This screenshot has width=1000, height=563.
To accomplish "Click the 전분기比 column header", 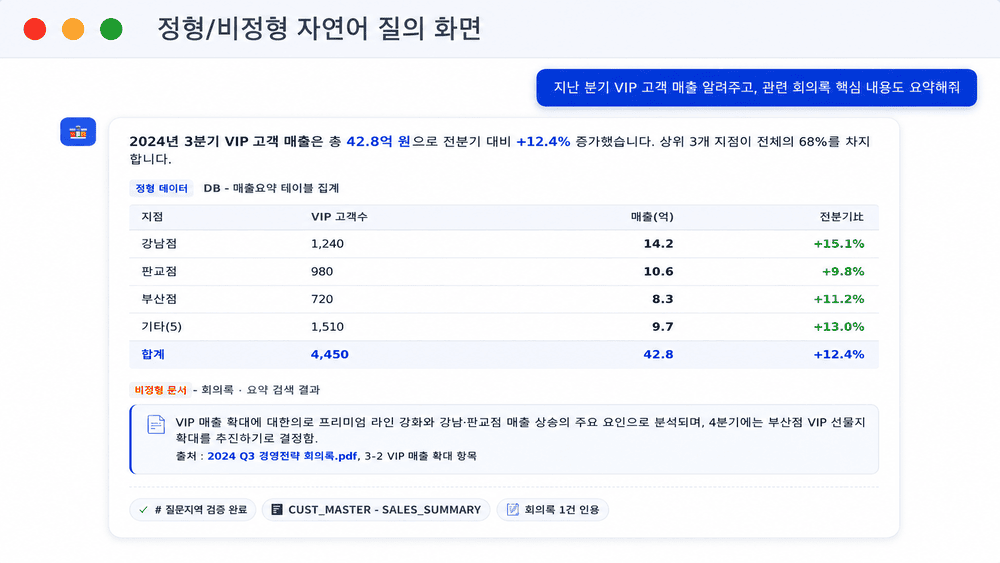I will pos(841,217).
